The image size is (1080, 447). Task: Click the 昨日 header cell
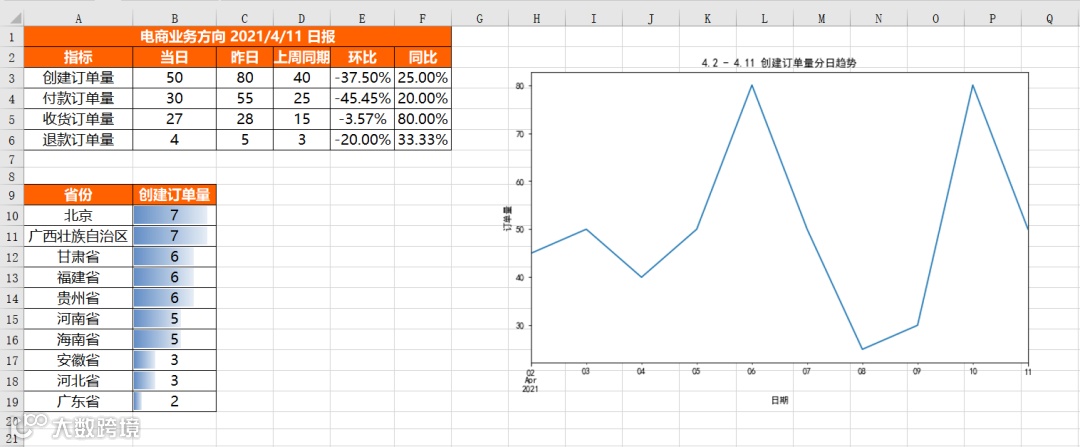(x=245, y=56)
